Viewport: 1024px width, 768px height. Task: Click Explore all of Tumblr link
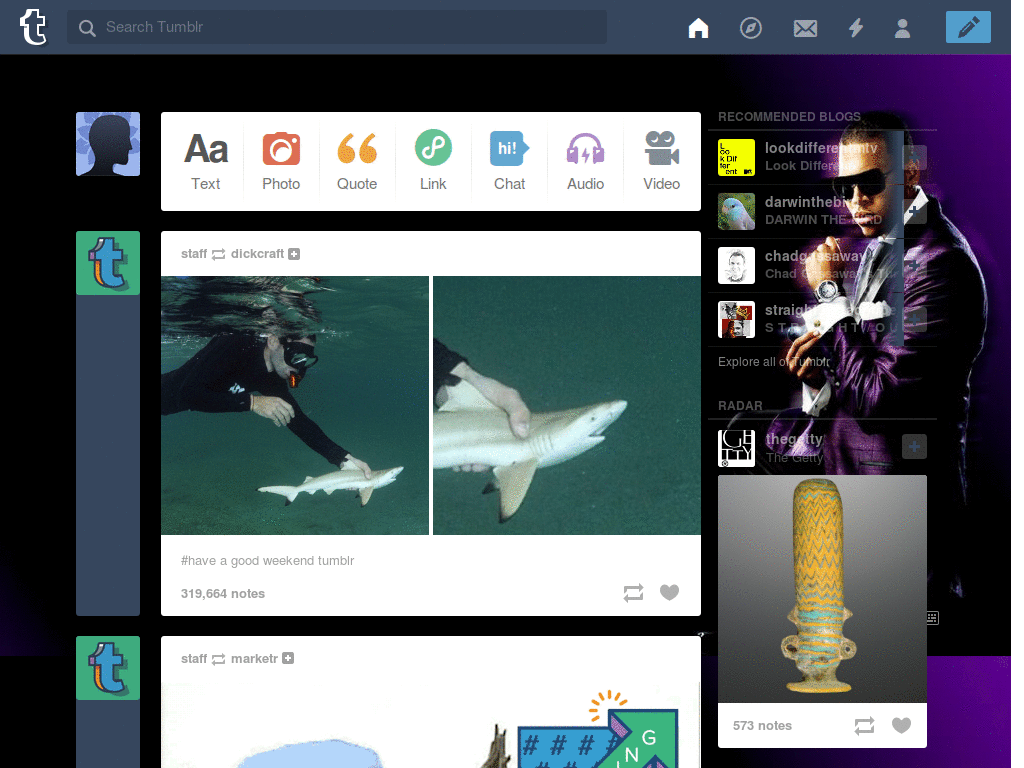[x=774, y=362]
